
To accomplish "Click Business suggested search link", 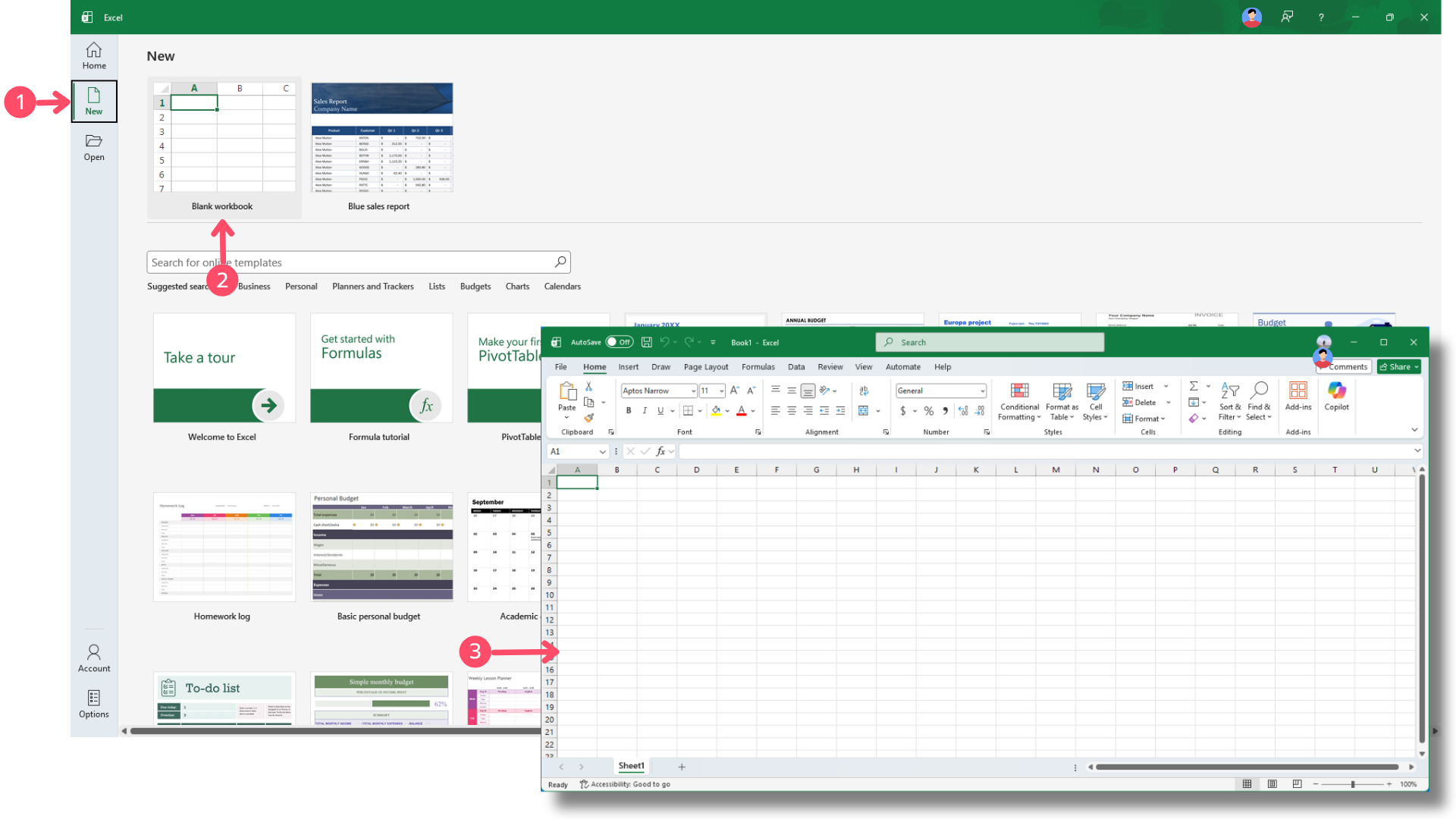I will tap(254, 286).
